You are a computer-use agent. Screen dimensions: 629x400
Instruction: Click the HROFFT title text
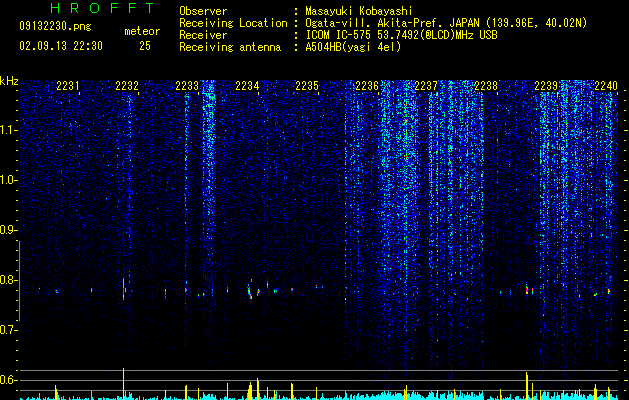[103, 8]
